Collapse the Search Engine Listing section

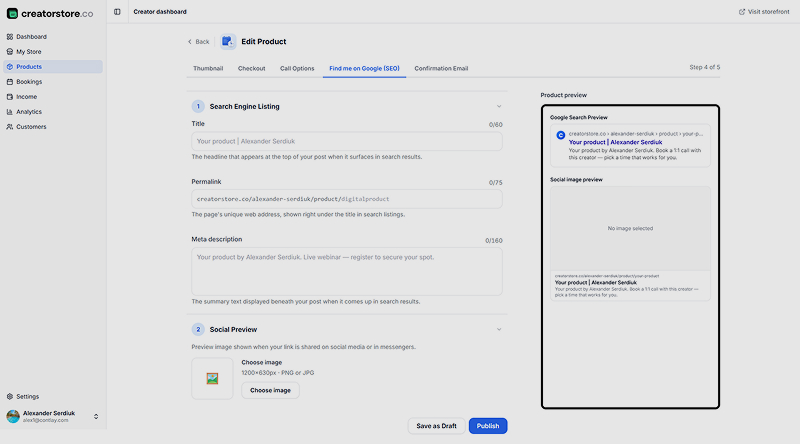(x=499, y=107)
